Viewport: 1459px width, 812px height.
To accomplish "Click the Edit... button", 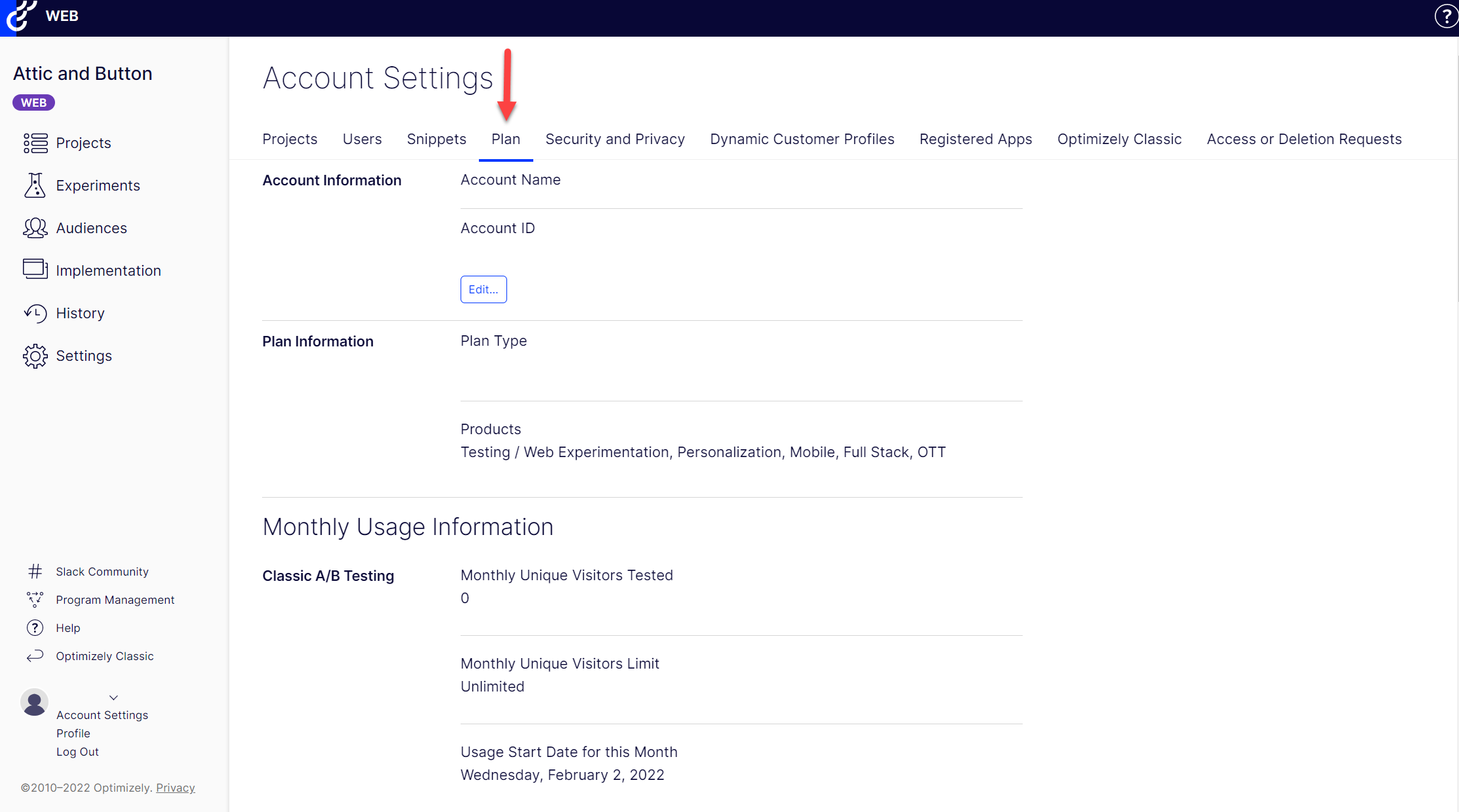I will point(483,289).
